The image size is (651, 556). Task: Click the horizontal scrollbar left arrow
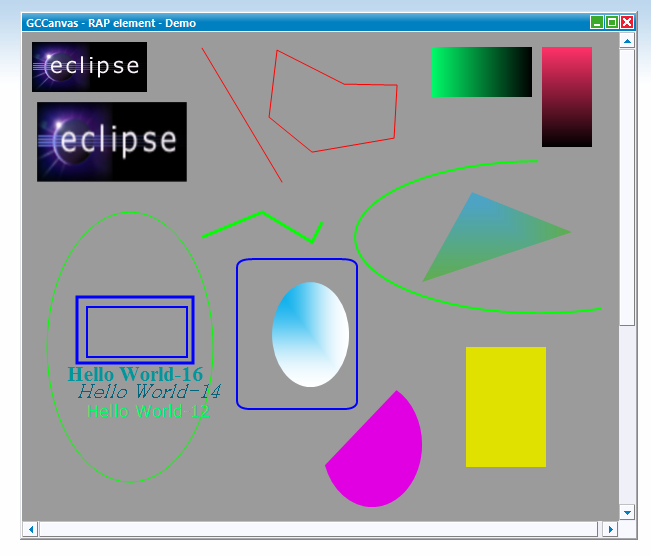pos(31,529)
